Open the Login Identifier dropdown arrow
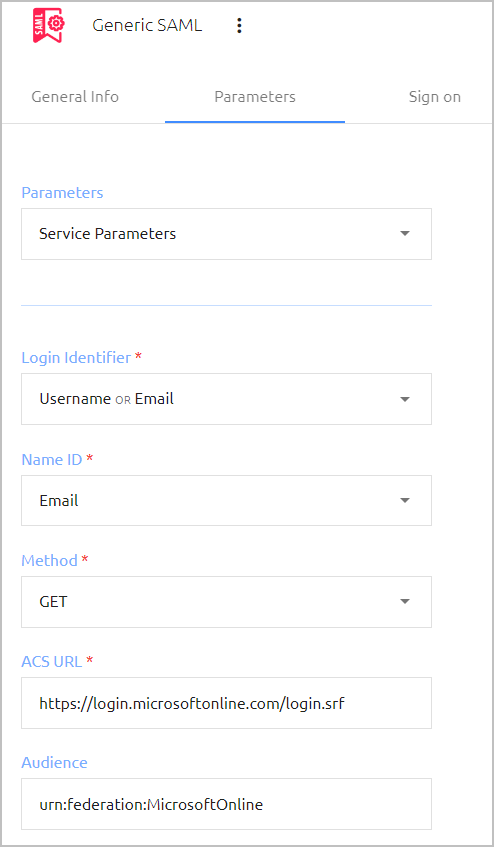This screenshot has width=494, height=847. coord(405,399)
